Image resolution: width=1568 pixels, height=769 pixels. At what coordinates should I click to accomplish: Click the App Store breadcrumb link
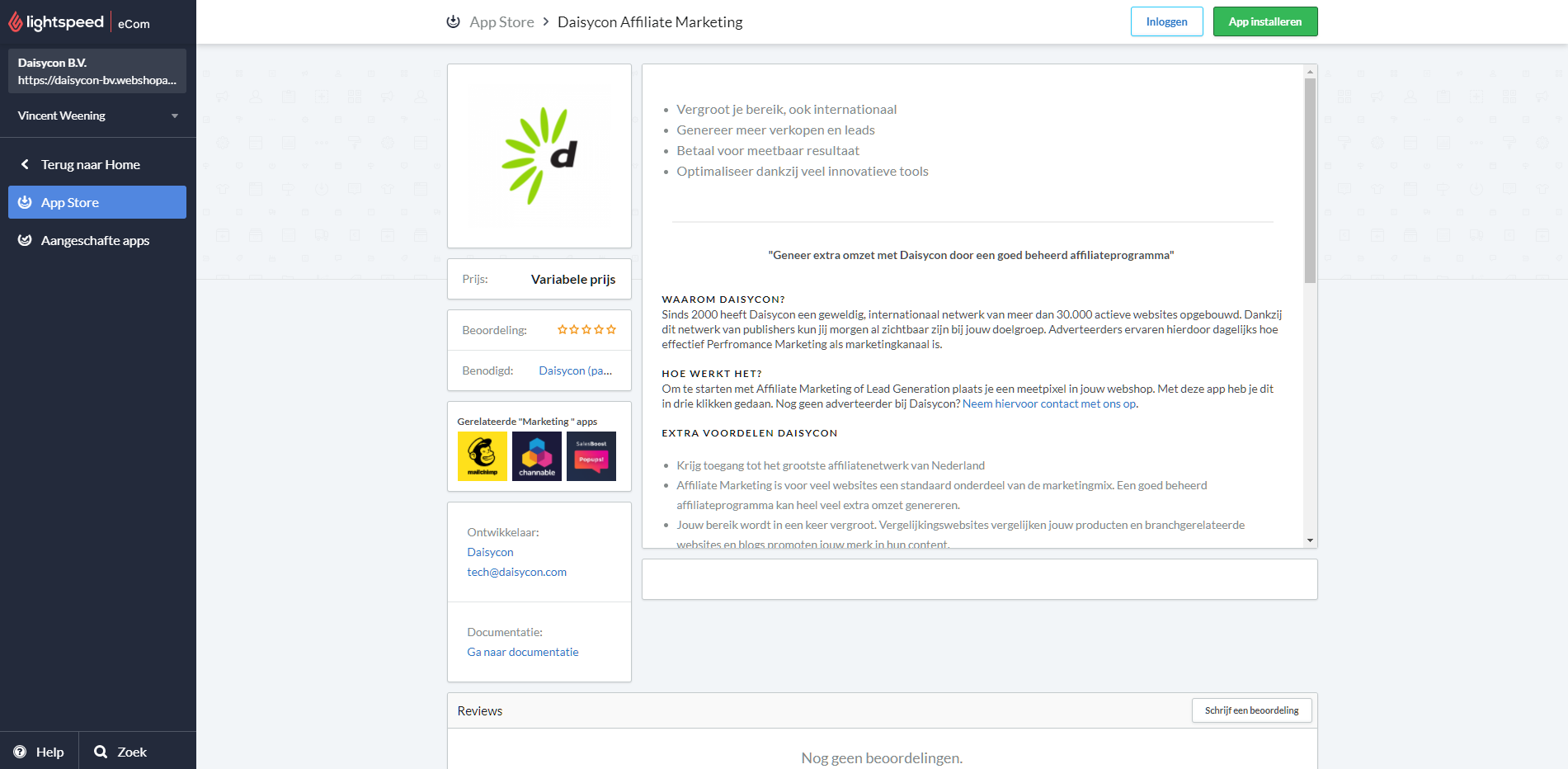(501, 22)
